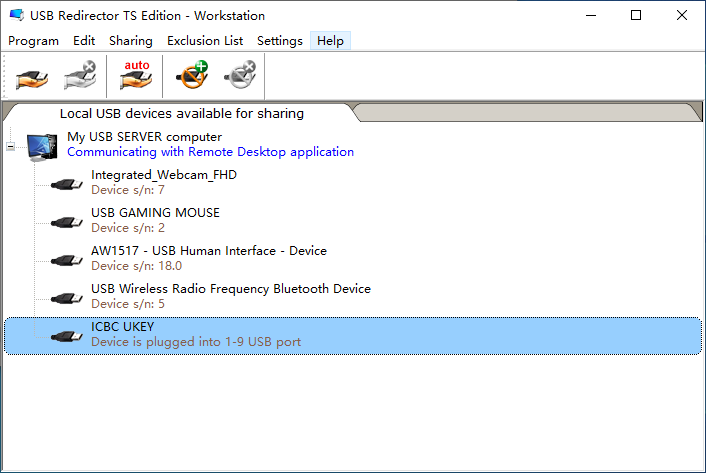Image resolution: width=706 pixels, height=473 pixels.
Task: Click the USB plug icon for ICBC UKEY
Action: pos(67,336)
